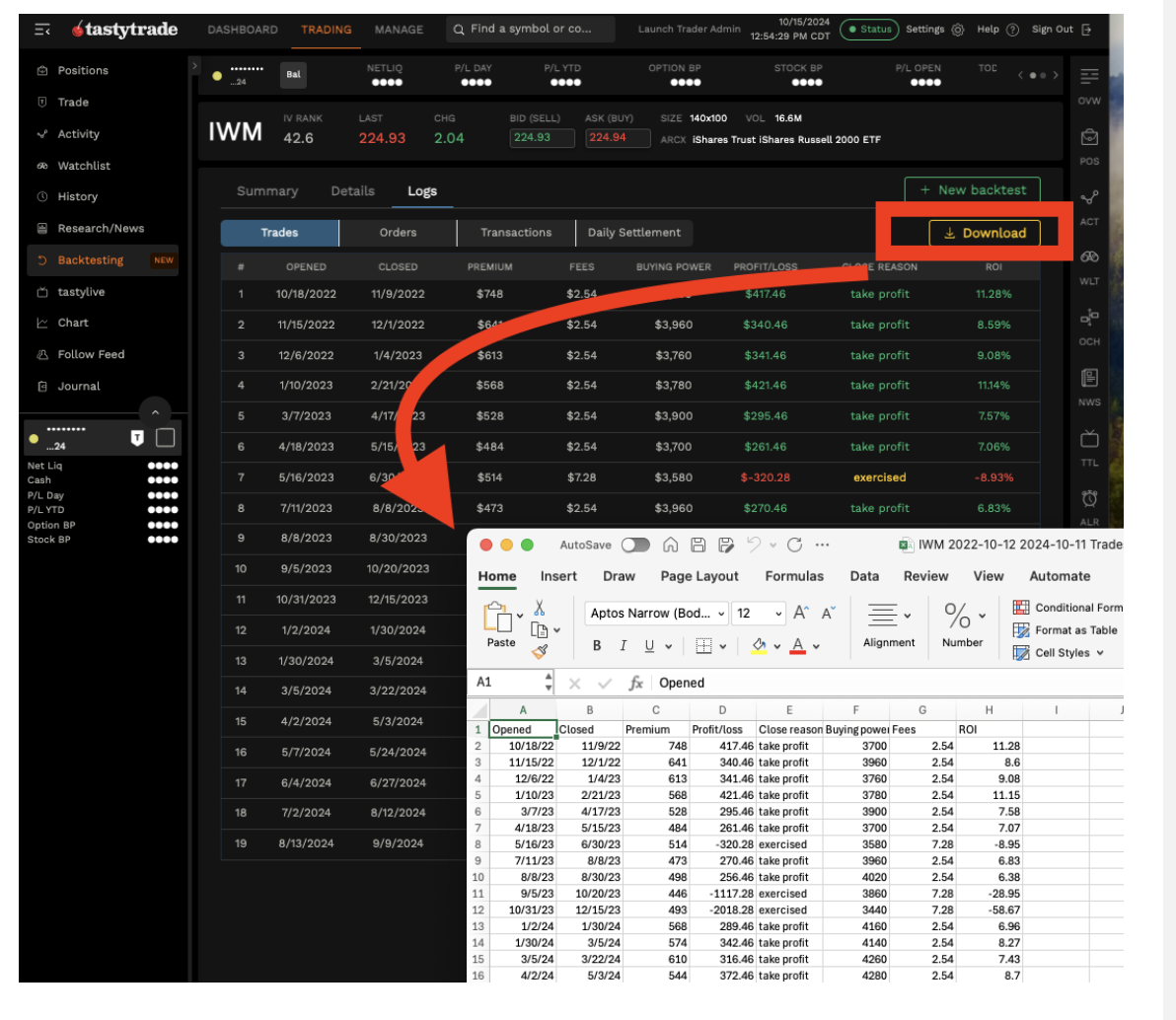The width and height of the screenshot is (1176, 1020).
Task: Click the Download button
Action: (984, 233)
